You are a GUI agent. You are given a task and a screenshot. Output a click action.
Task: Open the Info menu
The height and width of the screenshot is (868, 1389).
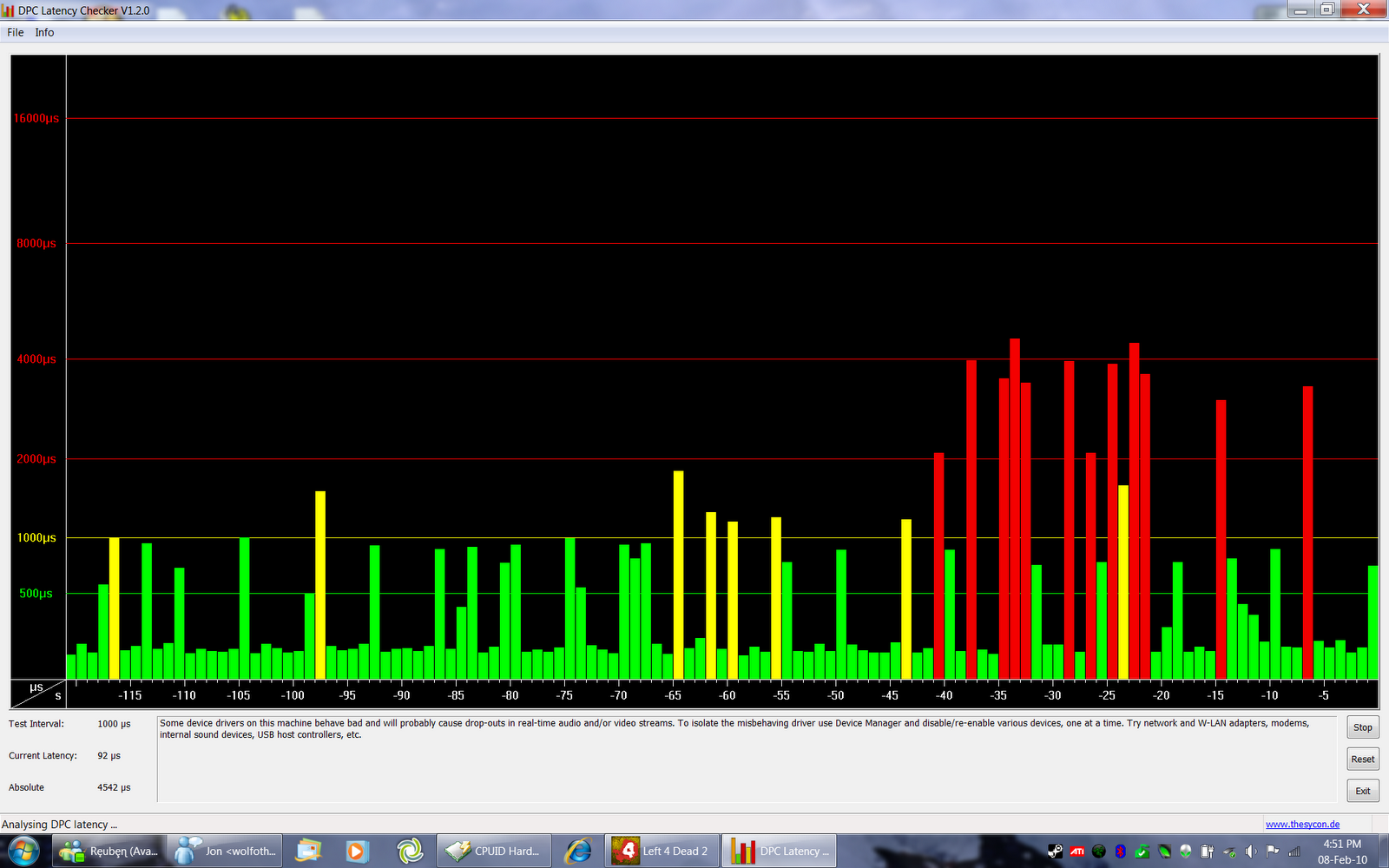coord(44,33)
